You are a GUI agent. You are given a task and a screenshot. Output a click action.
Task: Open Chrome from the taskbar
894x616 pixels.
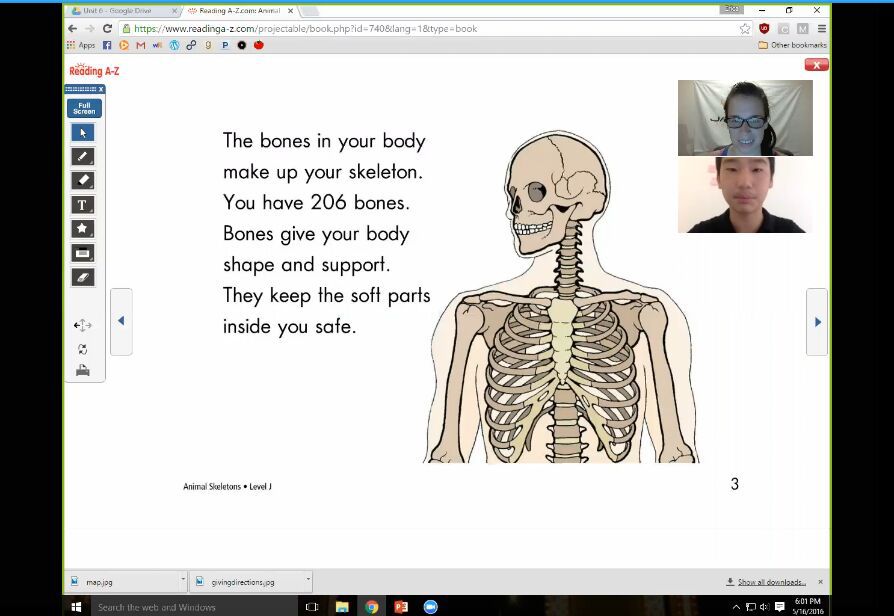point(372,607)
